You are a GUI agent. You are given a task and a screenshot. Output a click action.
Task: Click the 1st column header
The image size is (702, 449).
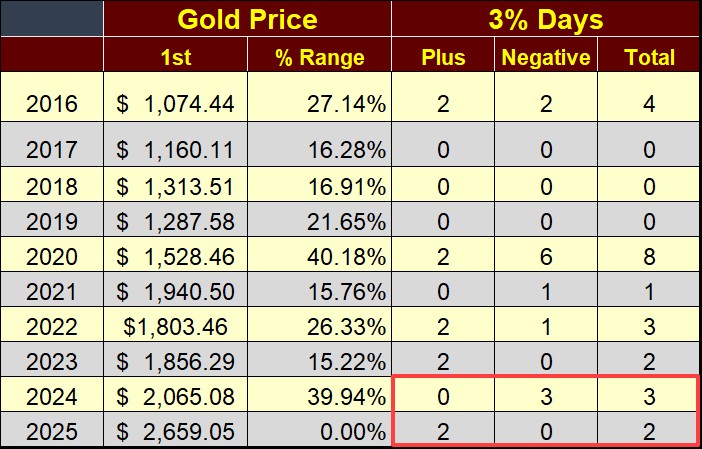175,57
